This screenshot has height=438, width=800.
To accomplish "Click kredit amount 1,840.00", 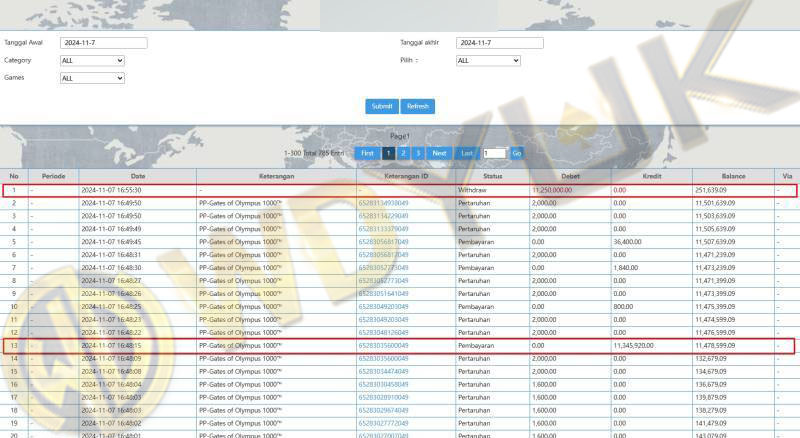I will click(x=626, y=268).
